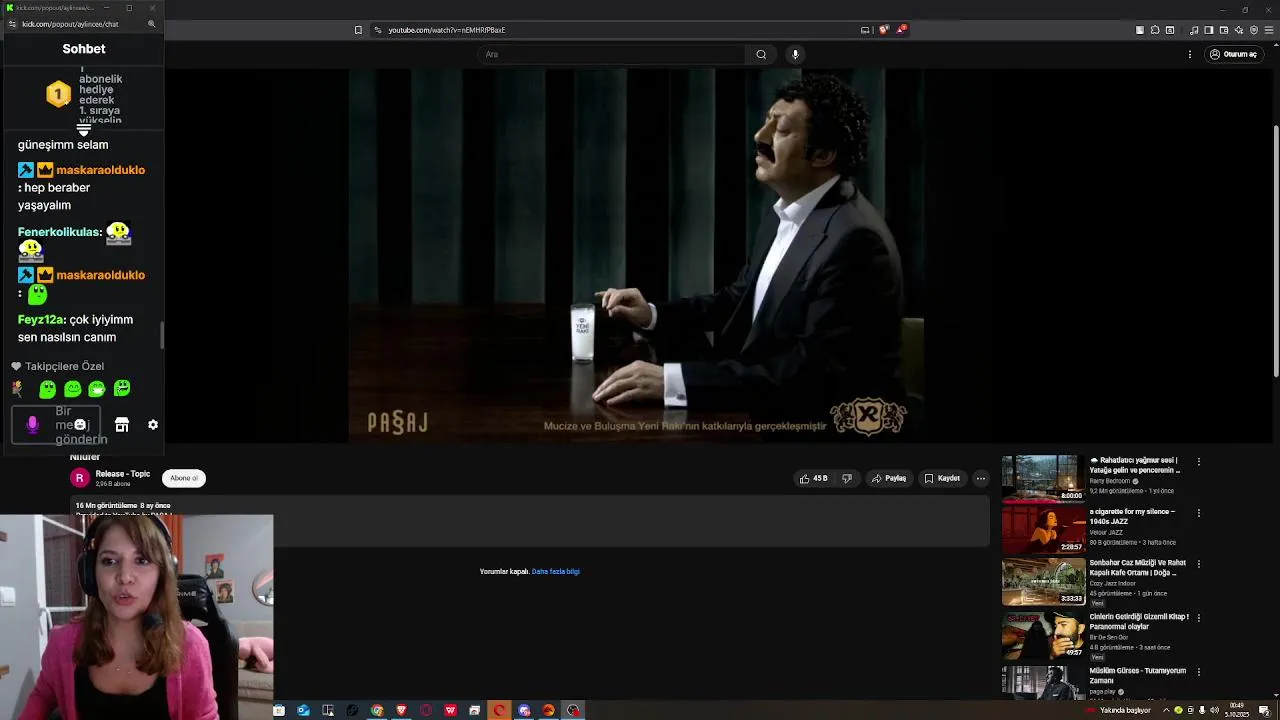This screenshot has width=1280, height=720.
Task: Open options menu for Cinlerin Getirdiği video
Action: pos(1198,618)
